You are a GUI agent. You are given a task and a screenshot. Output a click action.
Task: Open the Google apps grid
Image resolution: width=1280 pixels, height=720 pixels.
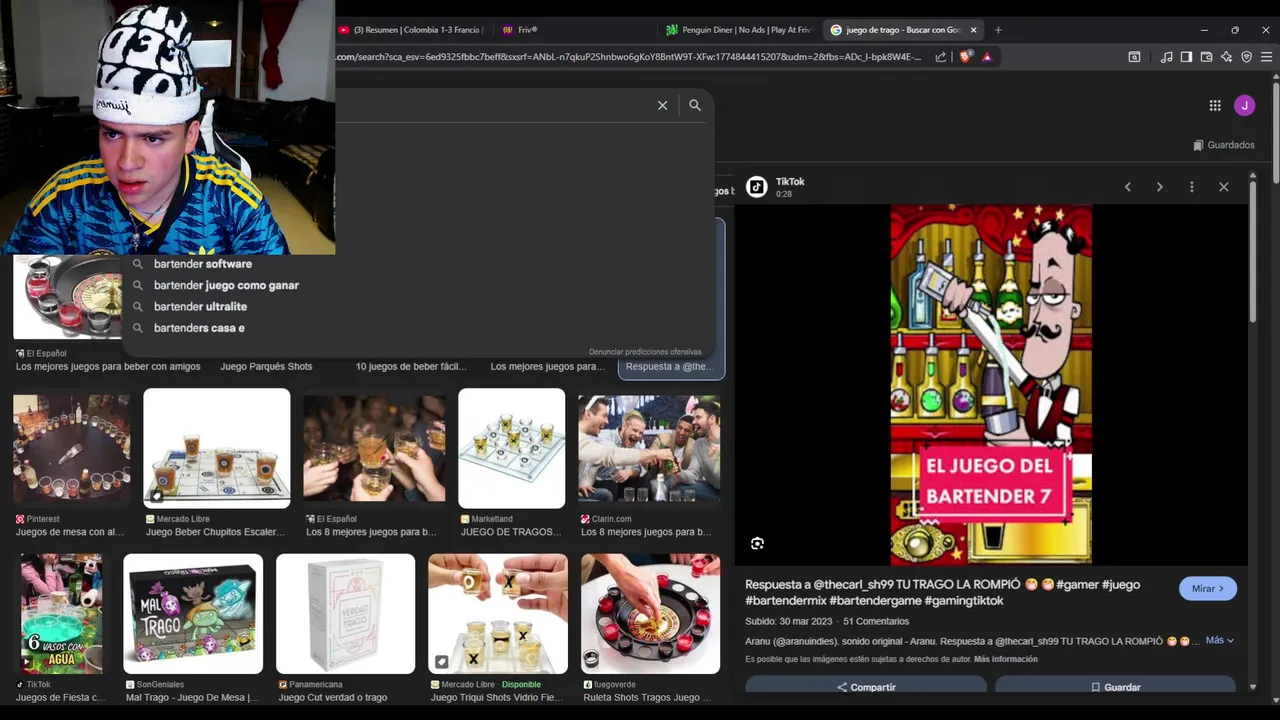tap(1215, 105)
